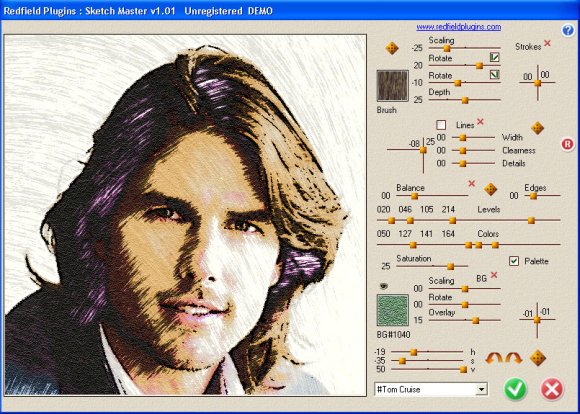580x414 pixels.
Task: Enable the Lines checkbox
Action: 441,125
